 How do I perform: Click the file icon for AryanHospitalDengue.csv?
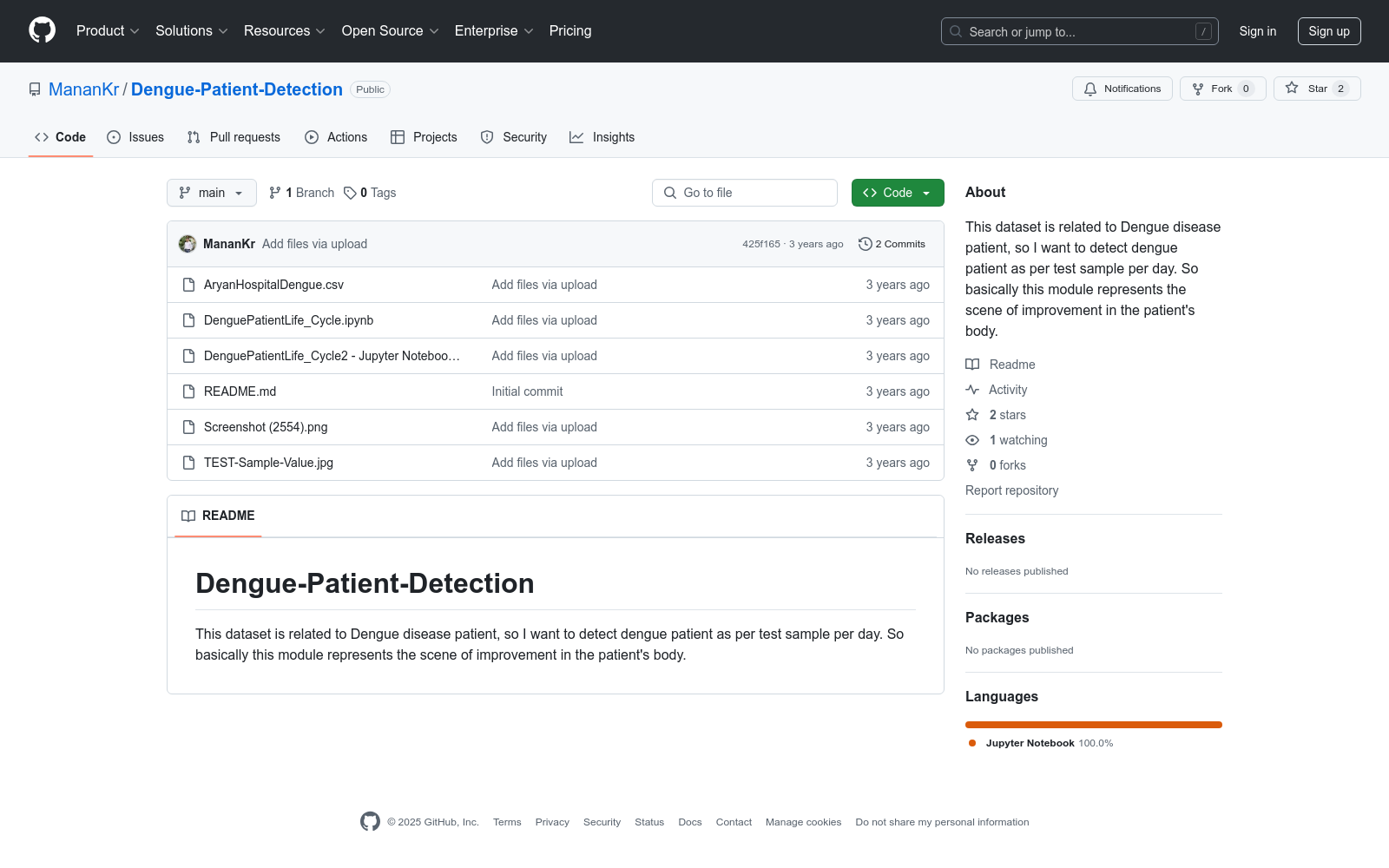pos(188,285)
